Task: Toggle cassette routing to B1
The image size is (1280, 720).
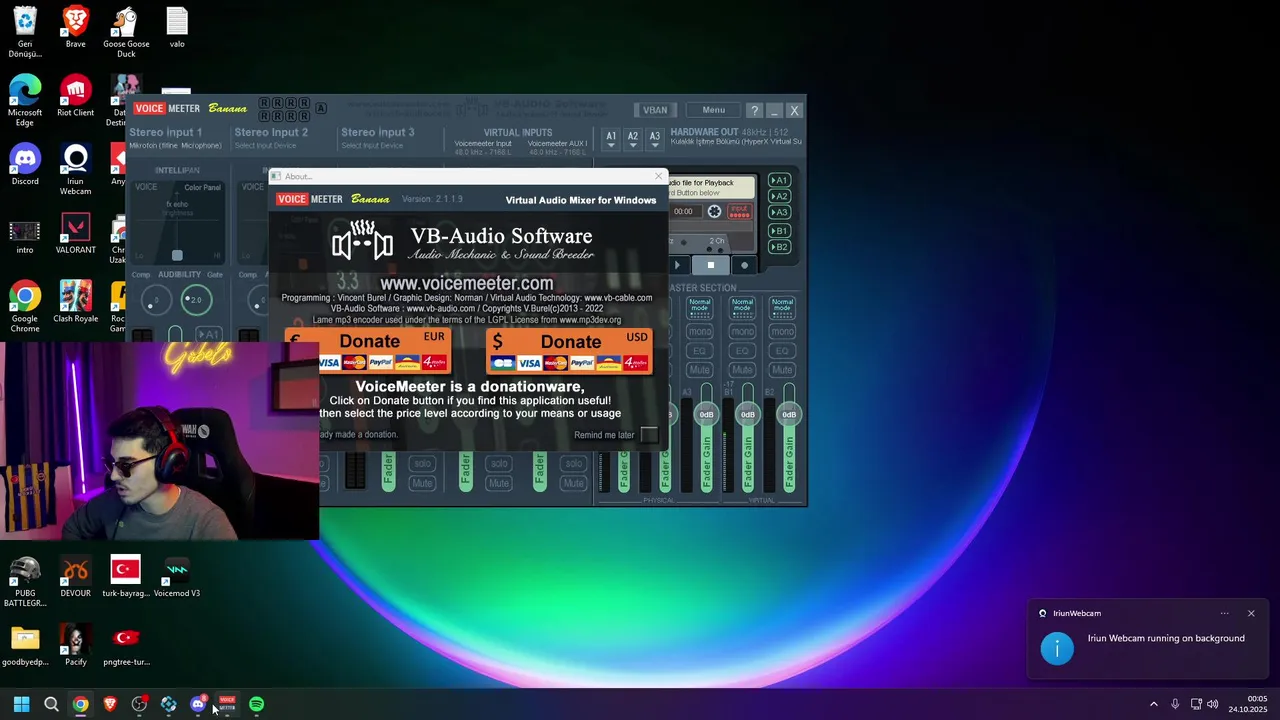Action: (x=779, y=231)
